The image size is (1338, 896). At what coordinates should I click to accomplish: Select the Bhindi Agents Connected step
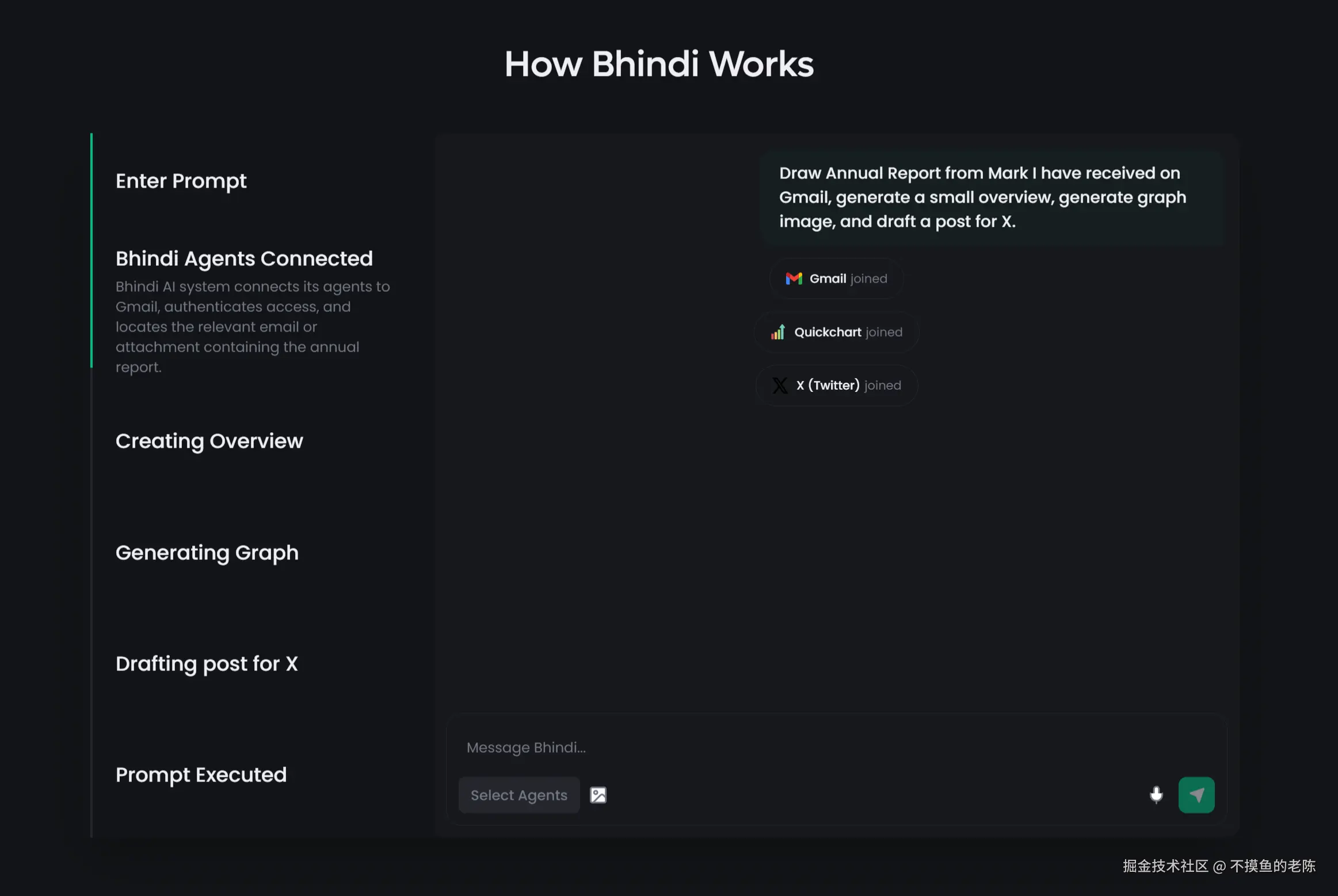click(x=244, y=258)
